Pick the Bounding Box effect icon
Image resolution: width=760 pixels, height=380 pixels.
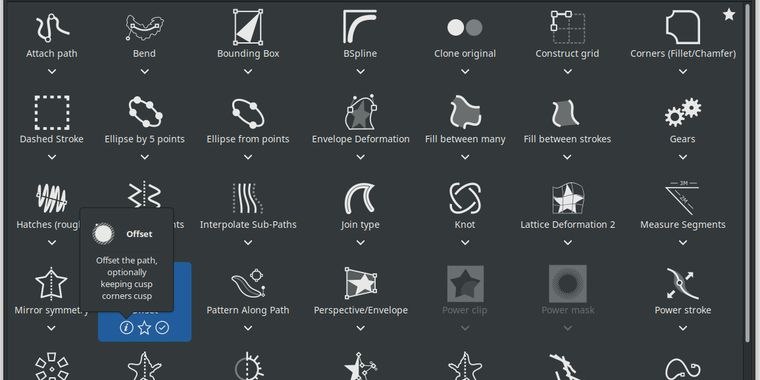(248, 28)
